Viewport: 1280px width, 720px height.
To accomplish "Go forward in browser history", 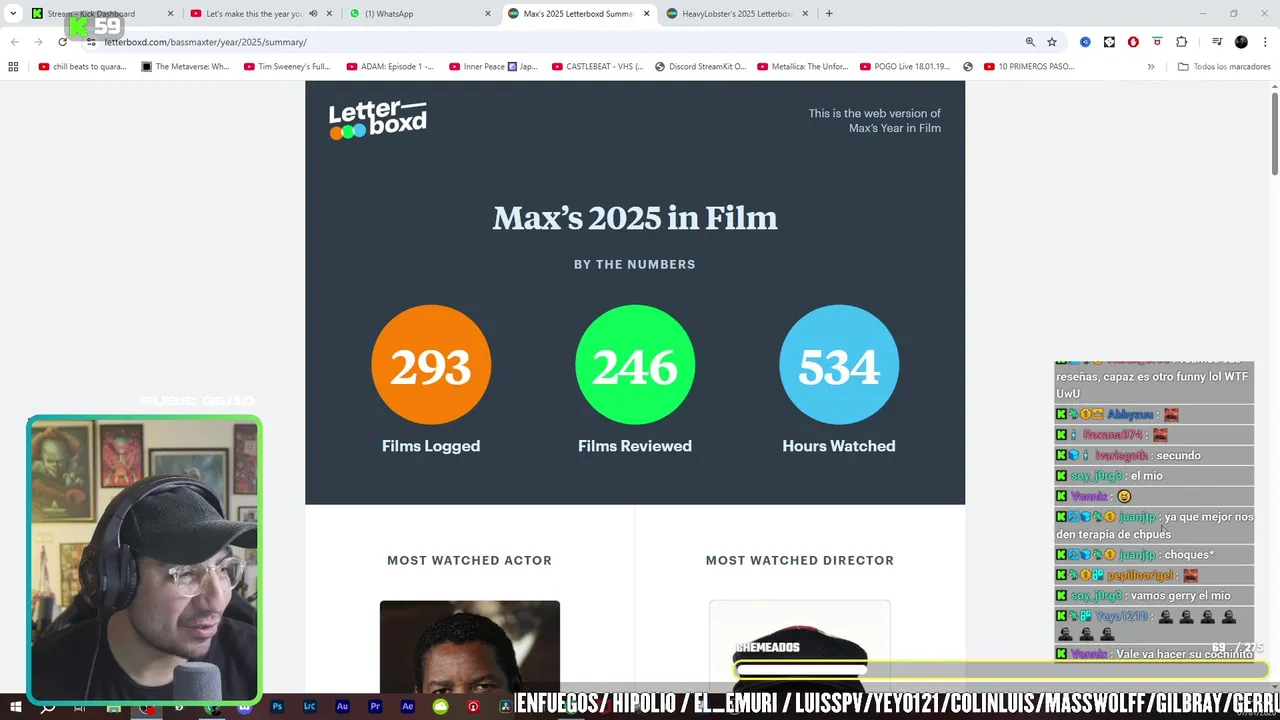I will [x=39, y=42].
